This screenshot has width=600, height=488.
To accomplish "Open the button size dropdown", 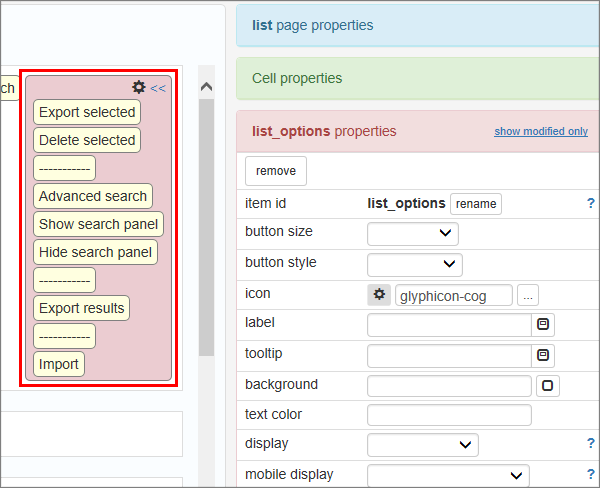I will (412, 233).
